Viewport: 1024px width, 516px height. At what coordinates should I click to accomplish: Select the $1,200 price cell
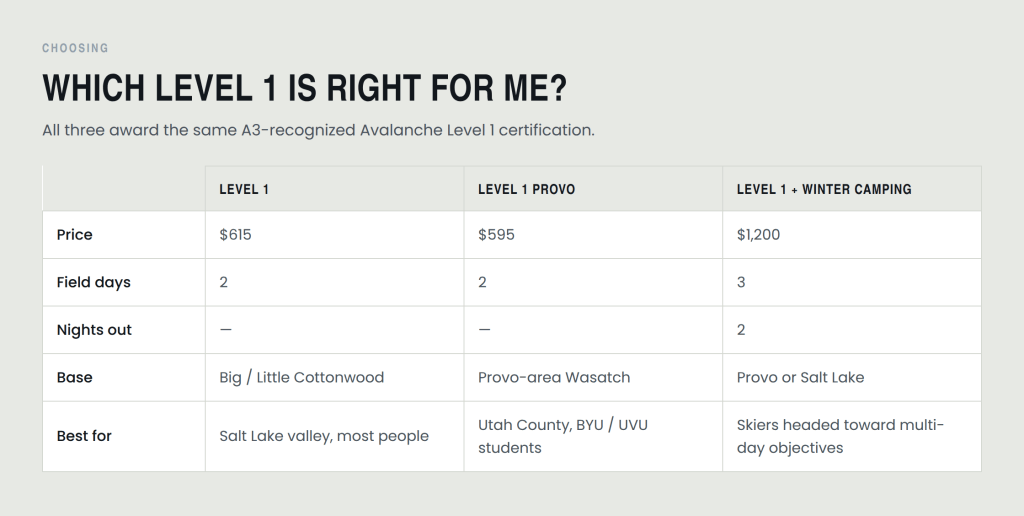coord(852,234)
